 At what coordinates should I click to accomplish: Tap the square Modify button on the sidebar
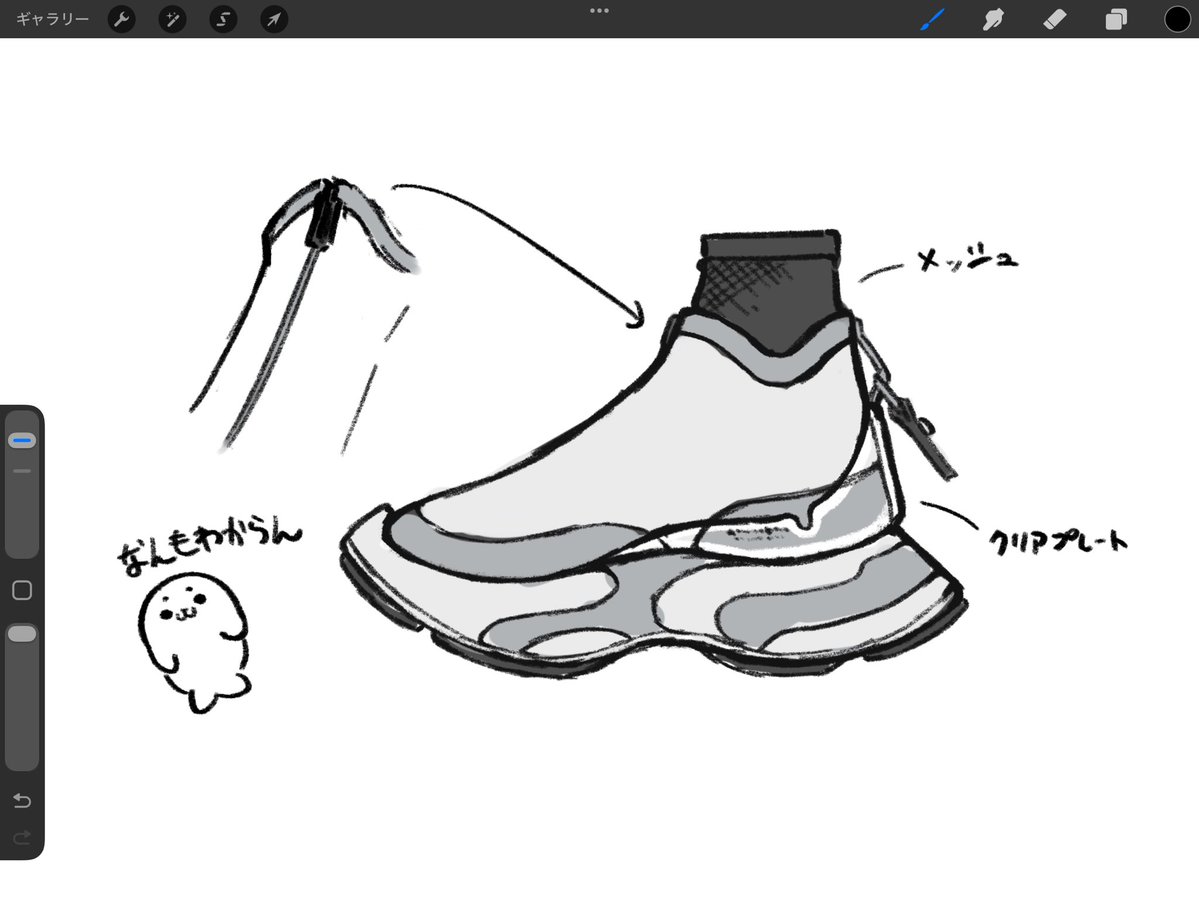[21, 590]
